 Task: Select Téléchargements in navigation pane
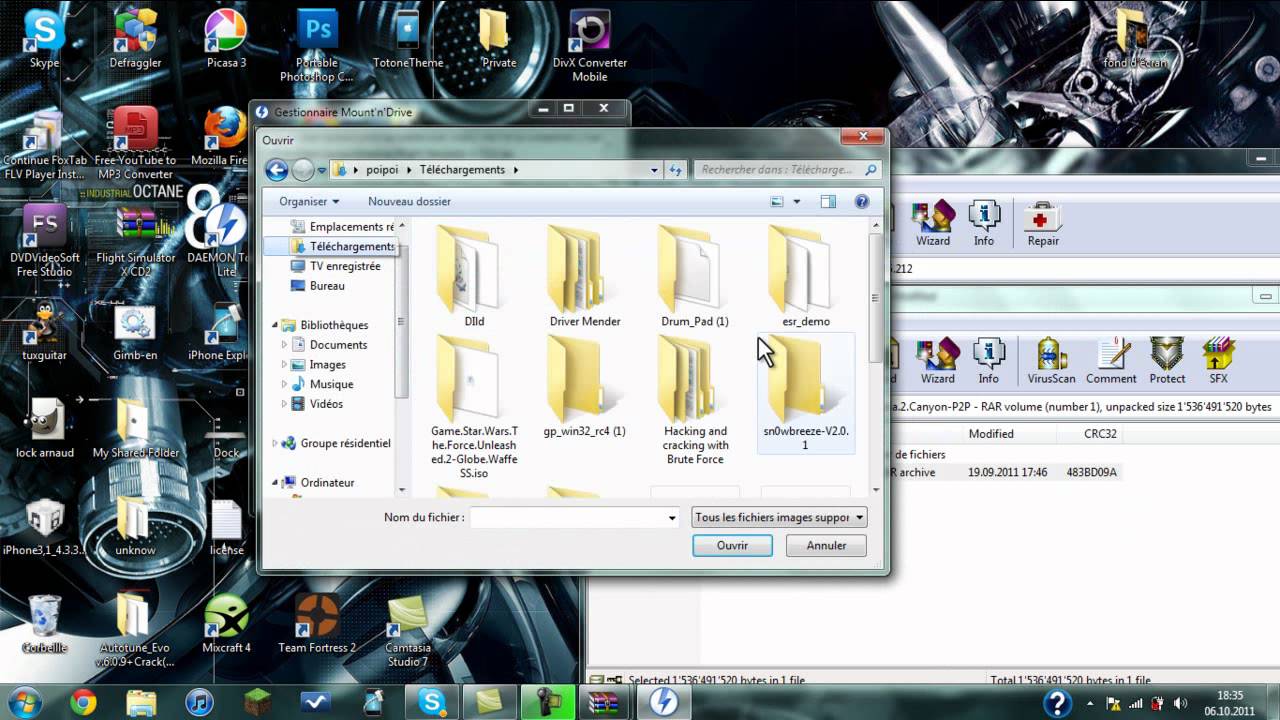coord(342,246)
